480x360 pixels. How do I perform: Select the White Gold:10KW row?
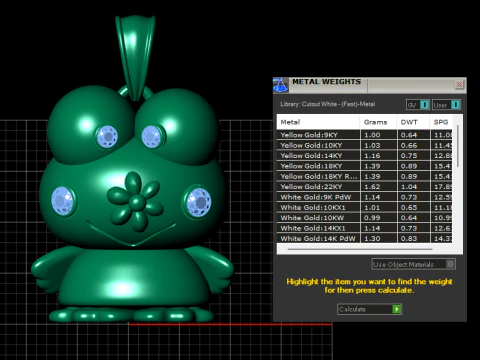click(364, 218)
